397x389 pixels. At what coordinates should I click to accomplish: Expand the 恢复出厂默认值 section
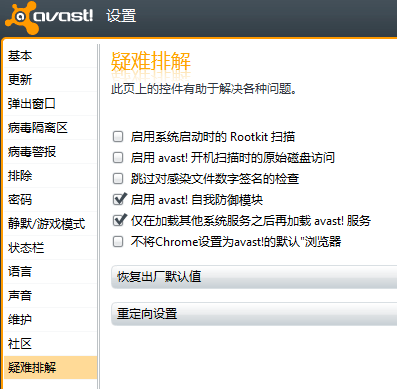coord(254,277)
